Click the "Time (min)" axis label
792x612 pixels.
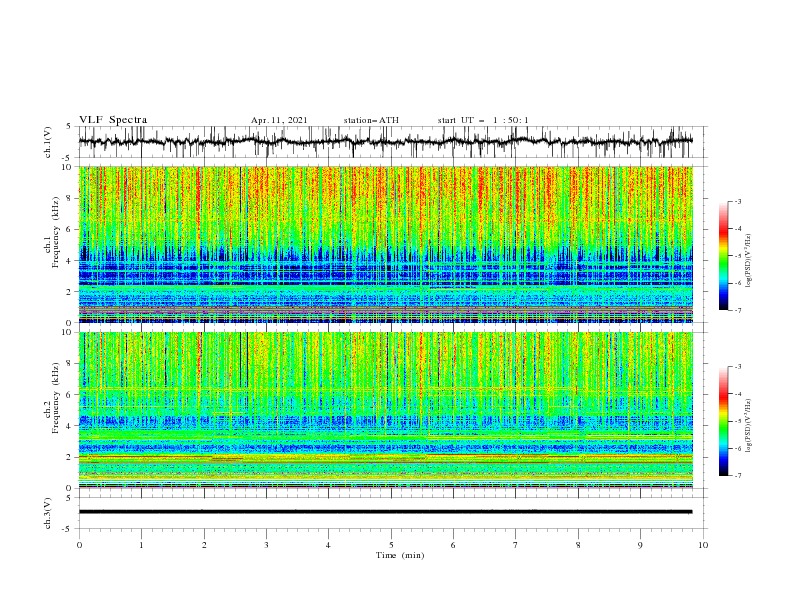400,555
